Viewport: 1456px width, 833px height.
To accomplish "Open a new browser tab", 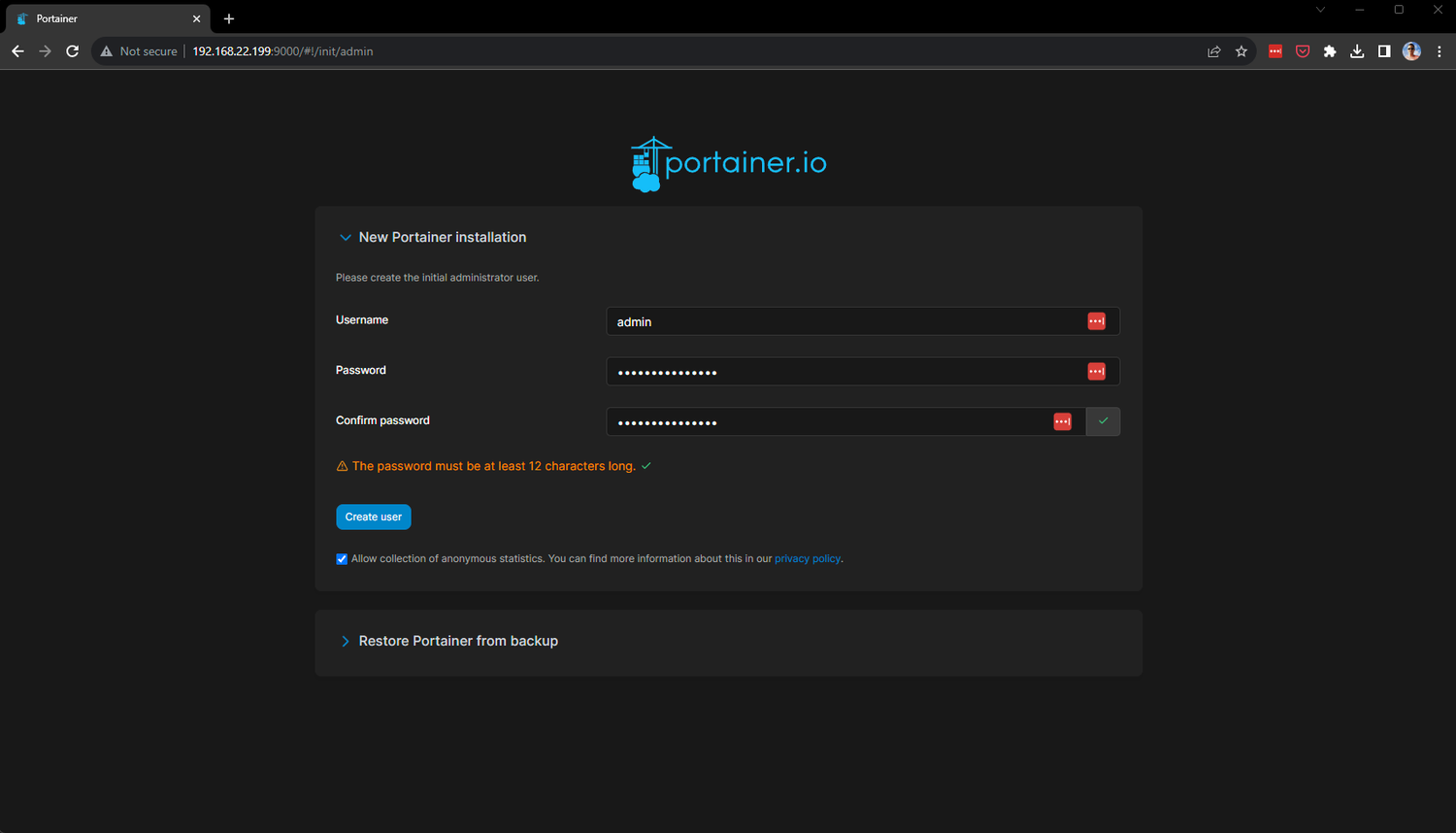I will pyautogui.click(x=229, y=17).
